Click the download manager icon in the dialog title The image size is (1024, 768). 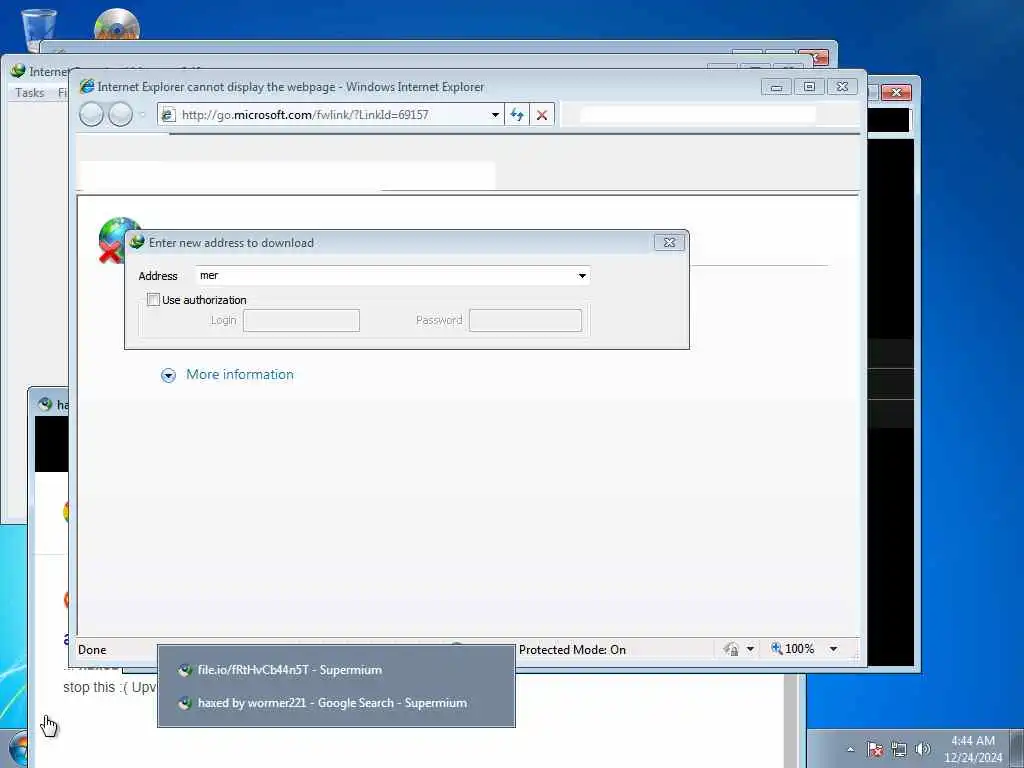pyautogui.click(x=136, y=242)
